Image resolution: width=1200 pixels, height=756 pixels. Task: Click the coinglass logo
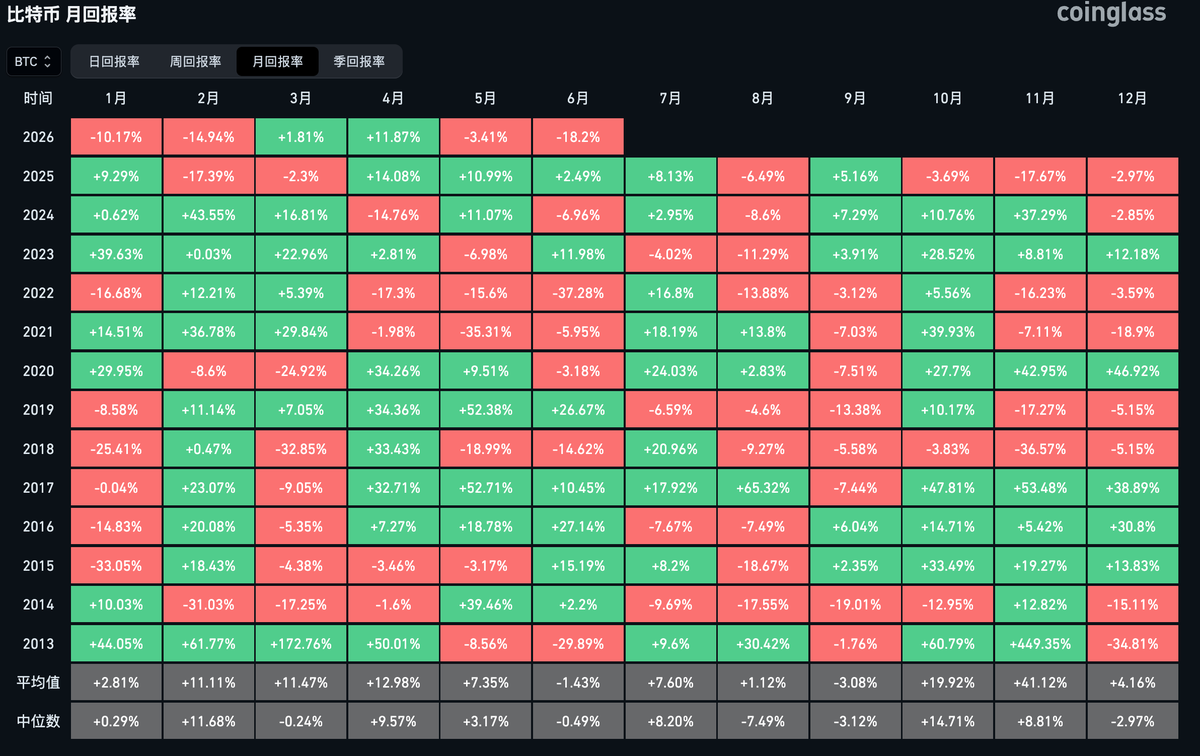[x=1111, y=14]
